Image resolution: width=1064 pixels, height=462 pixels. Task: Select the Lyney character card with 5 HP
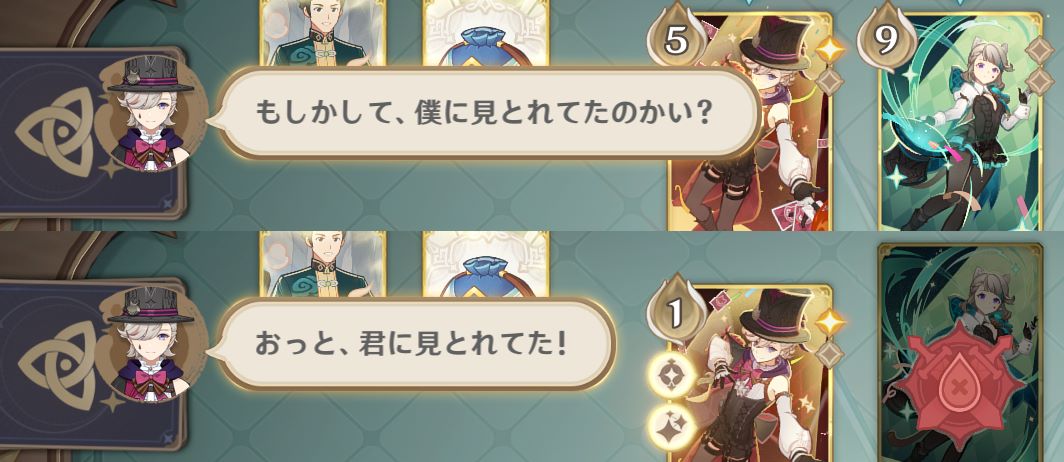coord(750,121)
